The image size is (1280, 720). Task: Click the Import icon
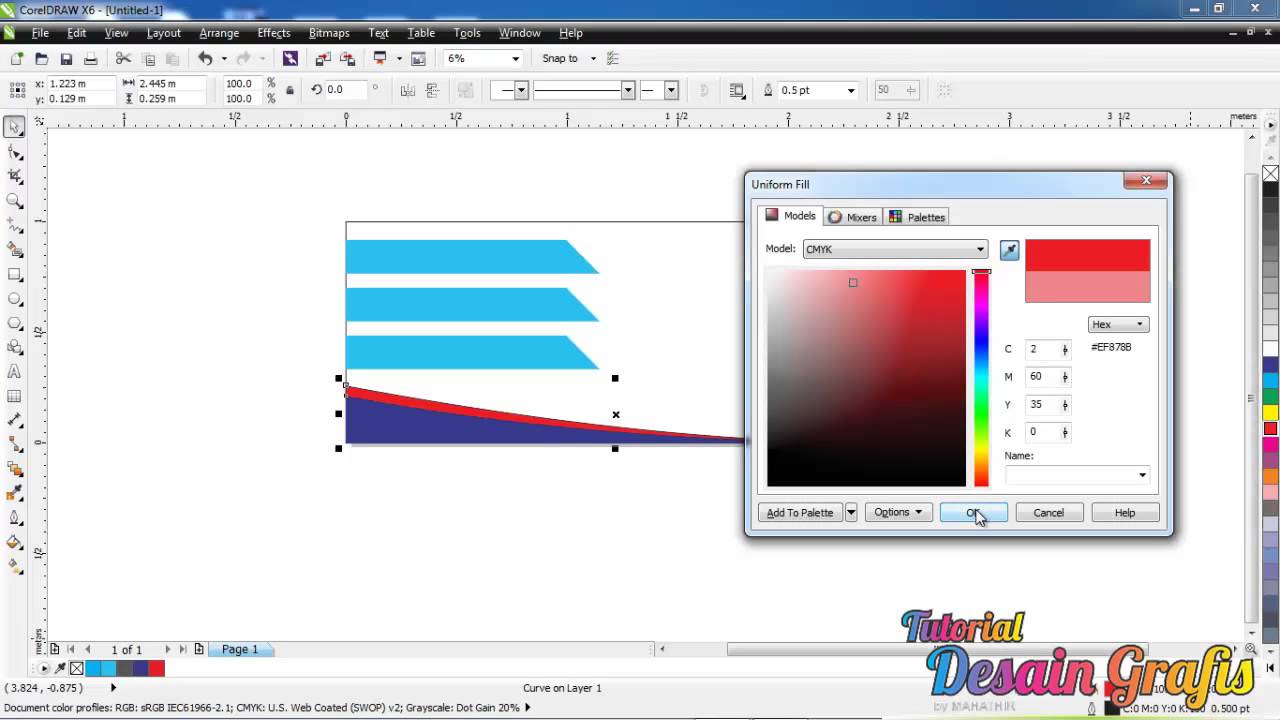(322, 59)
